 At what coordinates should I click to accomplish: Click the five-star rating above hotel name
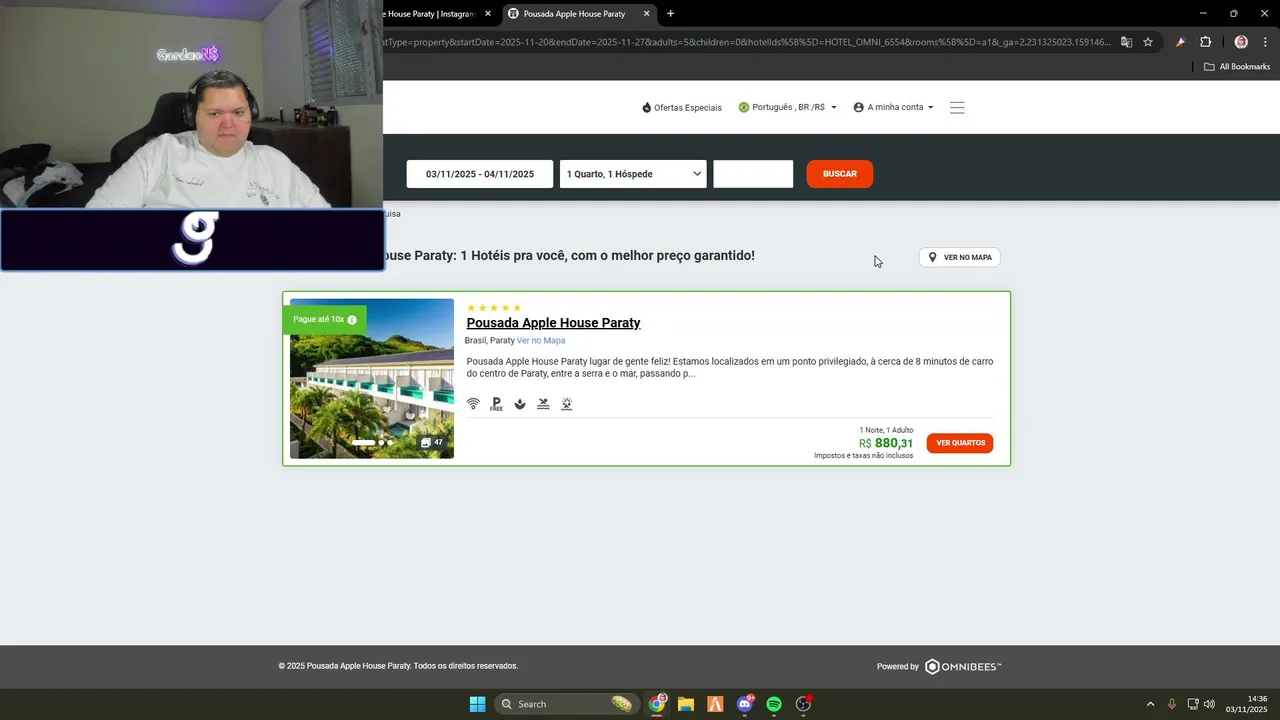click(x=494, y=308)
